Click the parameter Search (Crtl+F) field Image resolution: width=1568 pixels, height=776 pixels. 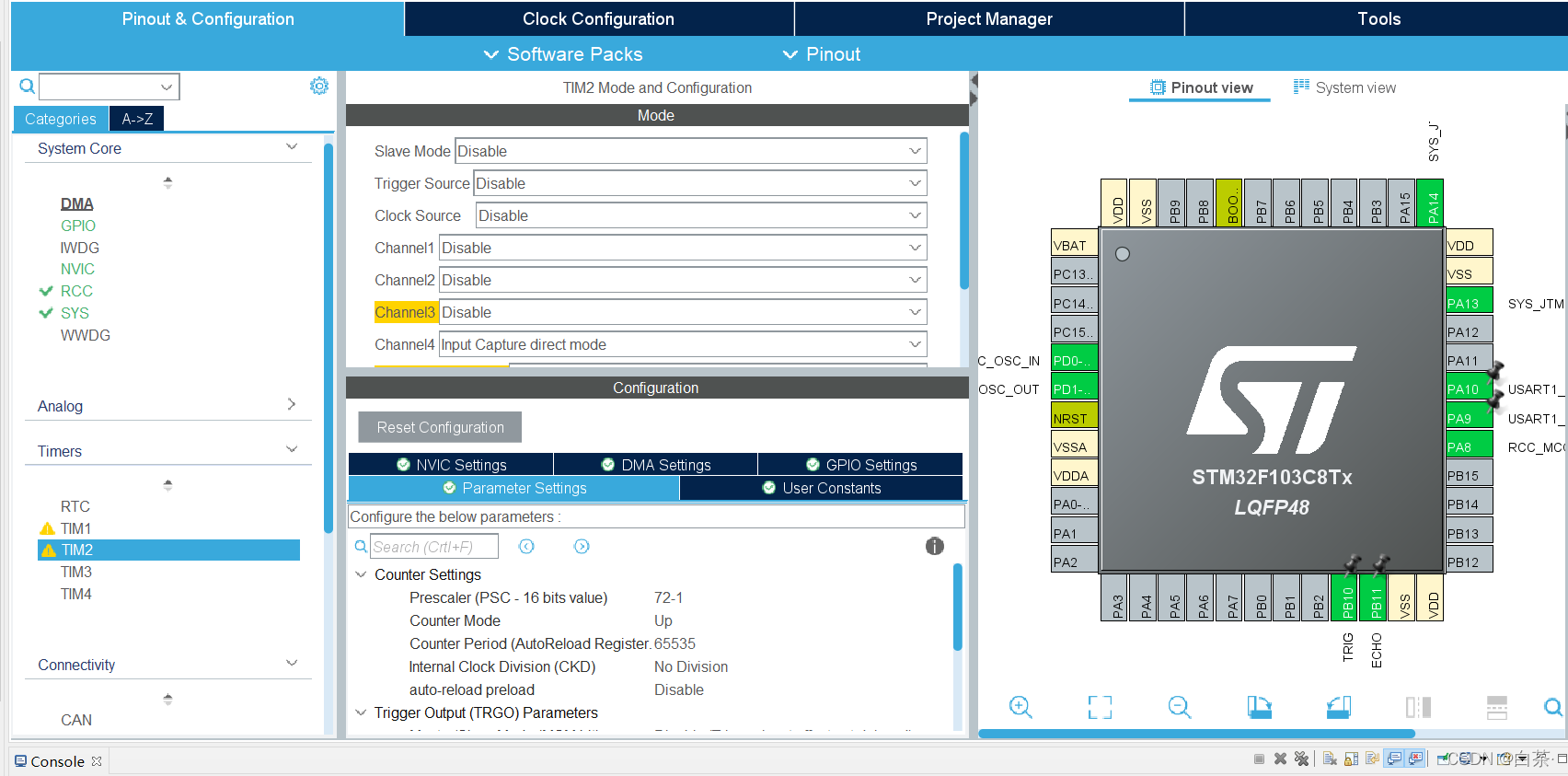pos(434,547)
